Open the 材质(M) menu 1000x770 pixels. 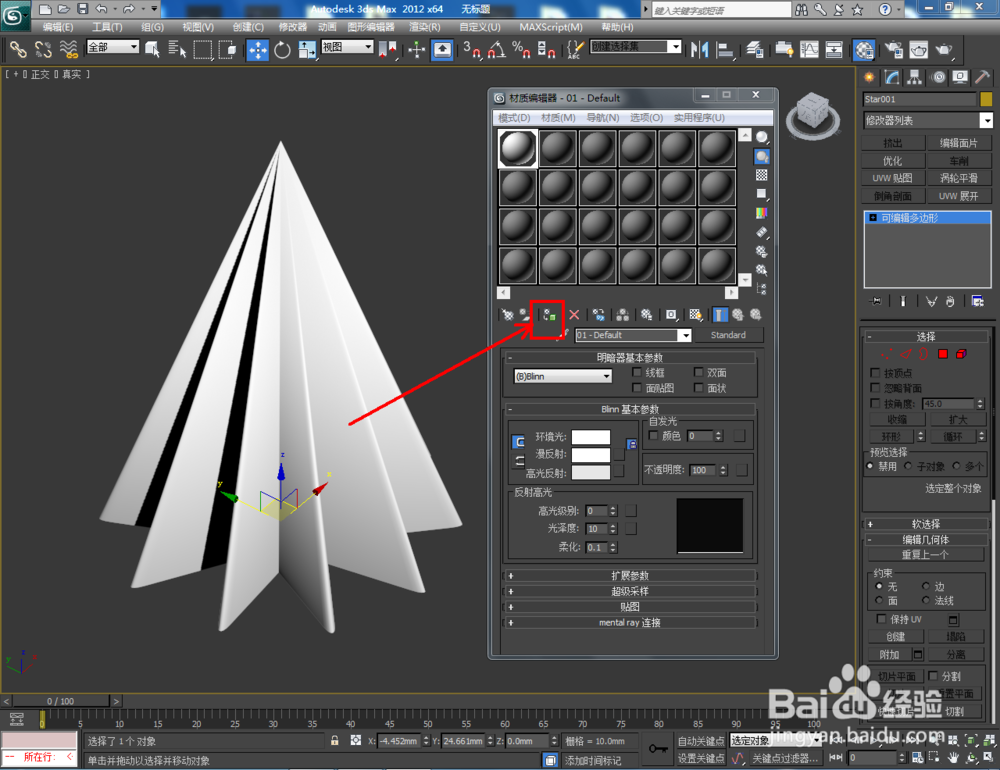tap(558, 117)
